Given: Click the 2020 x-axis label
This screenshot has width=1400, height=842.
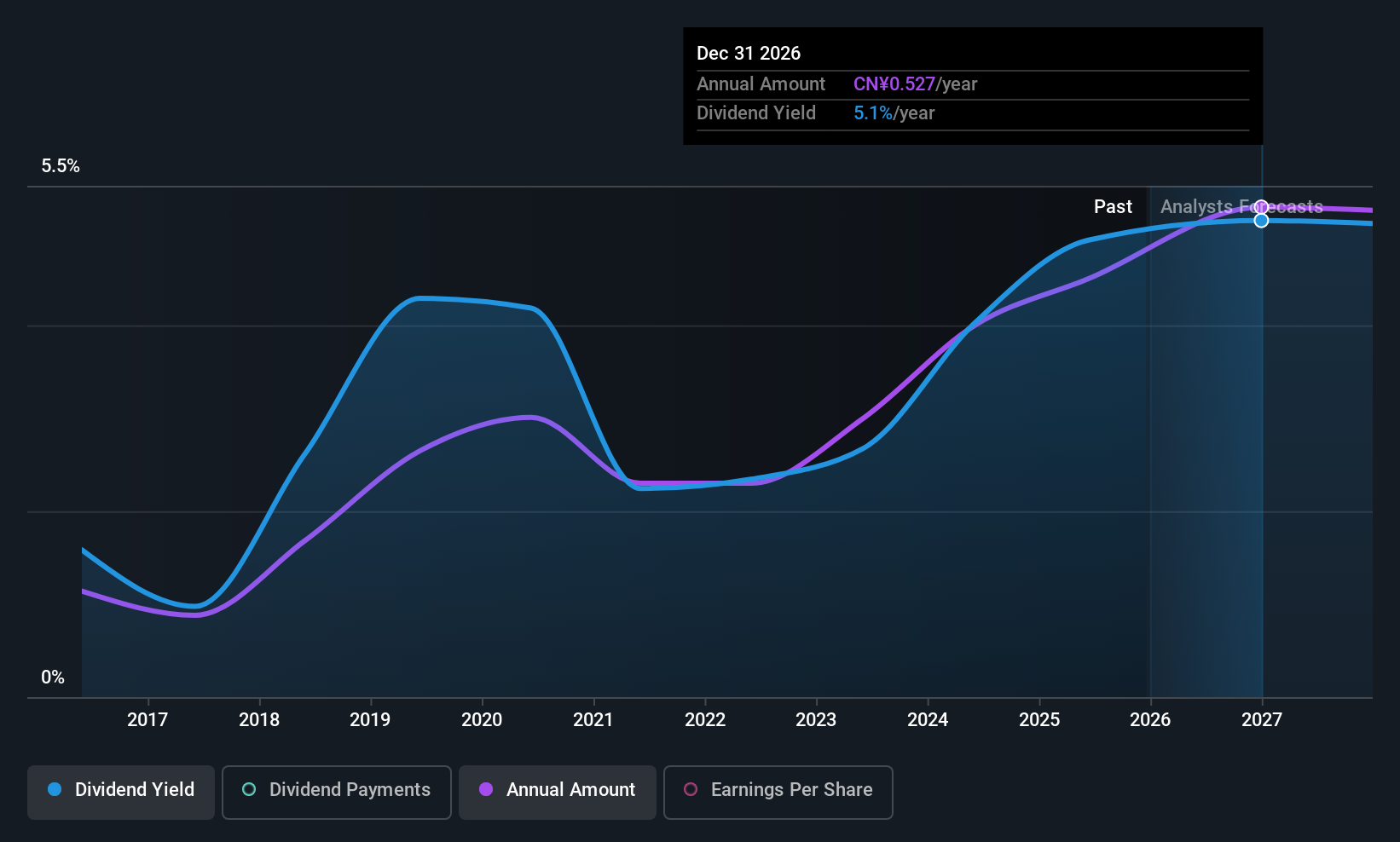Looking at the screenshot, I should coord(482,720).
